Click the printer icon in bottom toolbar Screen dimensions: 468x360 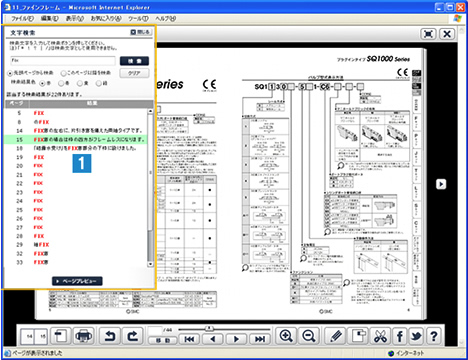tap(84, 336)
